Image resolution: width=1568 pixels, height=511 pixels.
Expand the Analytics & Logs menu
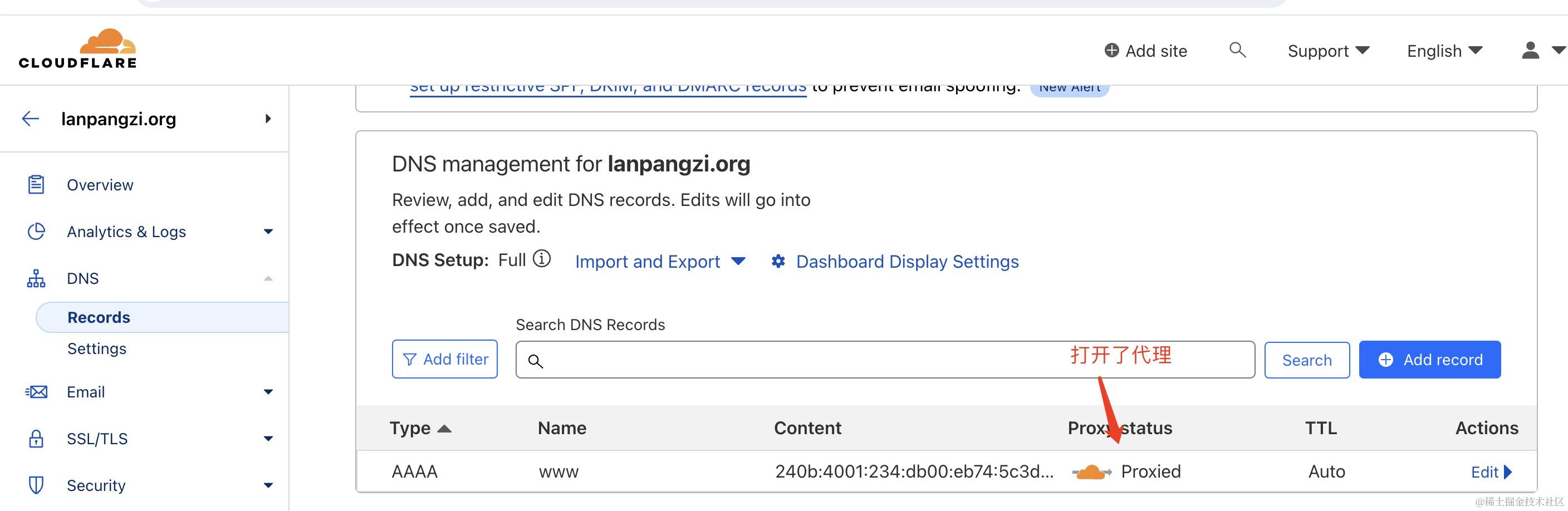[268, 232]
